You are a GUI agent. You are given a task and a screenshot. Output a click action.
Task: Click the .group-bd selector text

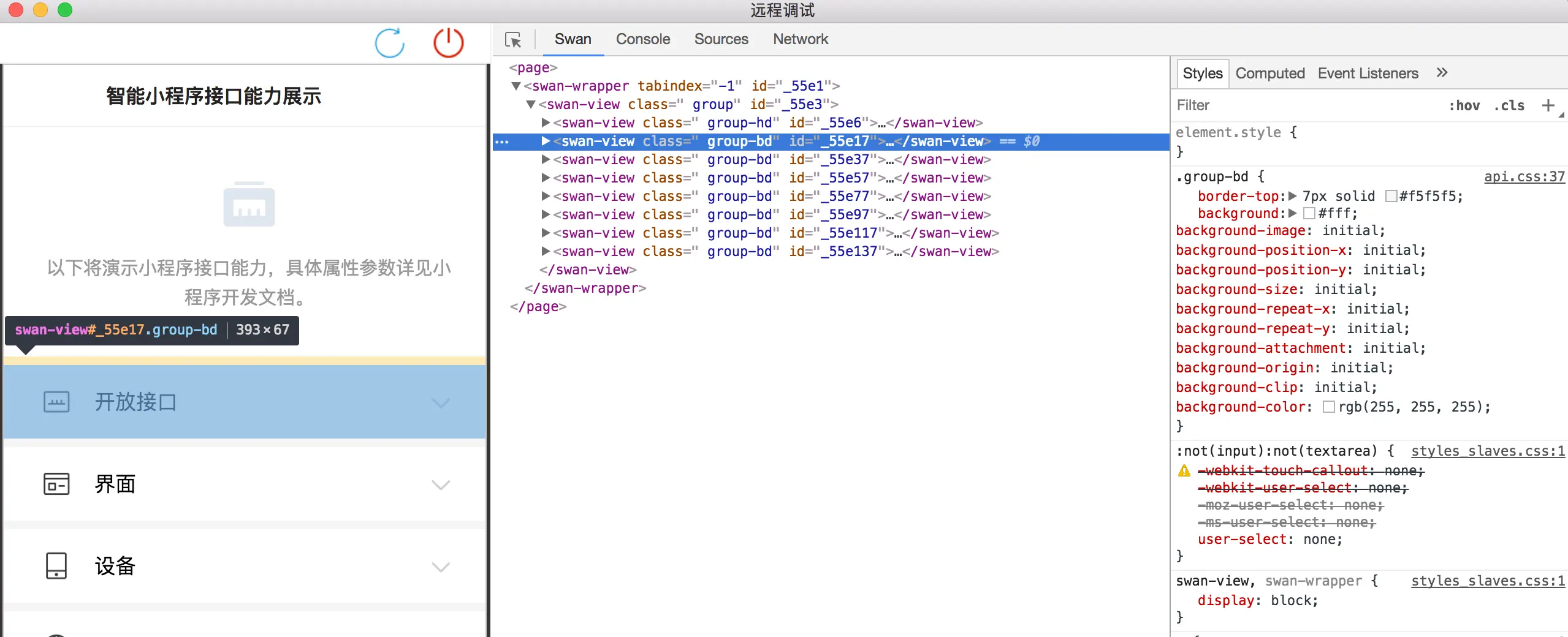point(1212,177)
